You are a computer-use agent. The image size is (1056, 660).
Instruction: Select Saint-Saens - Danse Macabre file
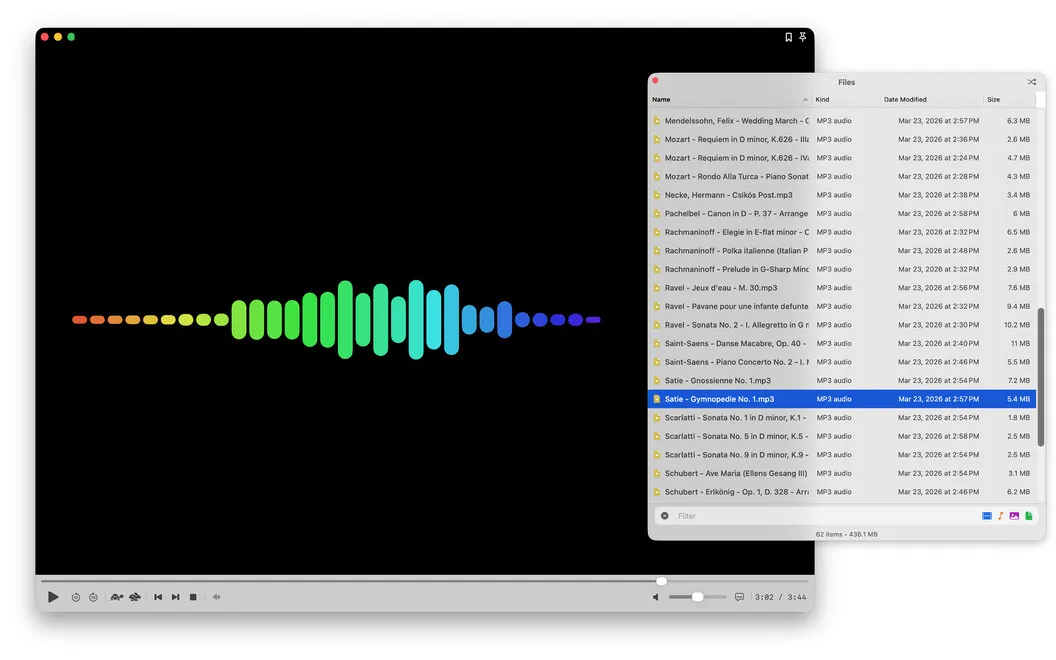842,343
